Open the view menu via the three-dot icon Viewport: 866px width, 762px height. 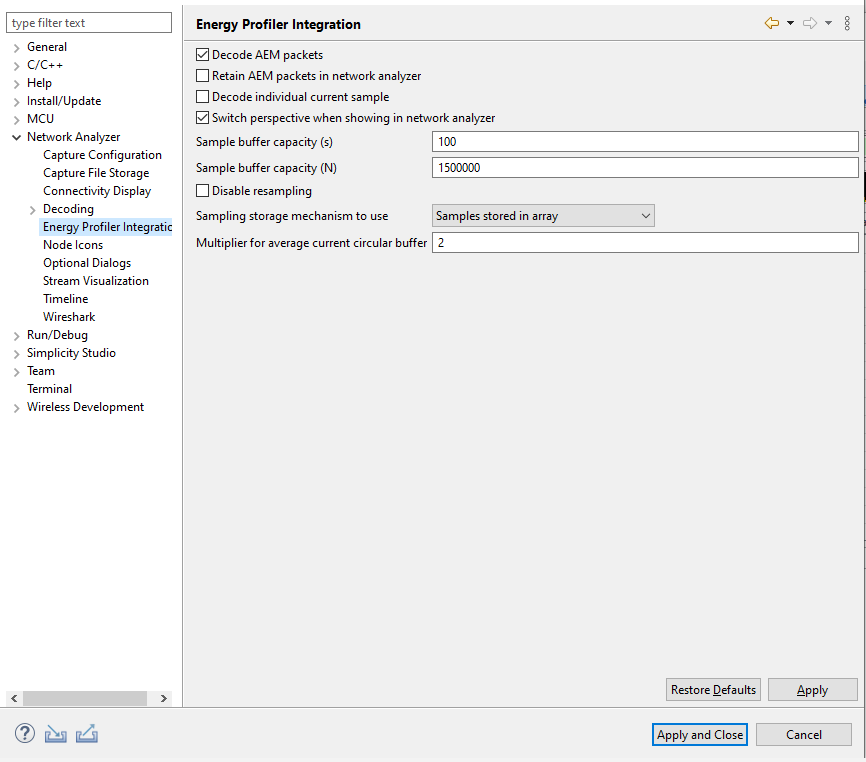point(847,23)
